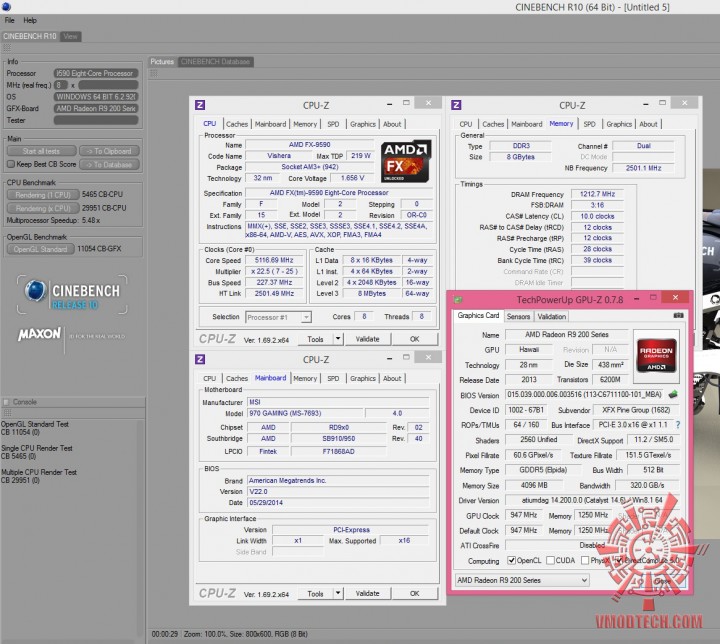The height and width of the screenshot is (644, 720).
Task: Click the Console panel grip icon
Action: tap(6, 412)
